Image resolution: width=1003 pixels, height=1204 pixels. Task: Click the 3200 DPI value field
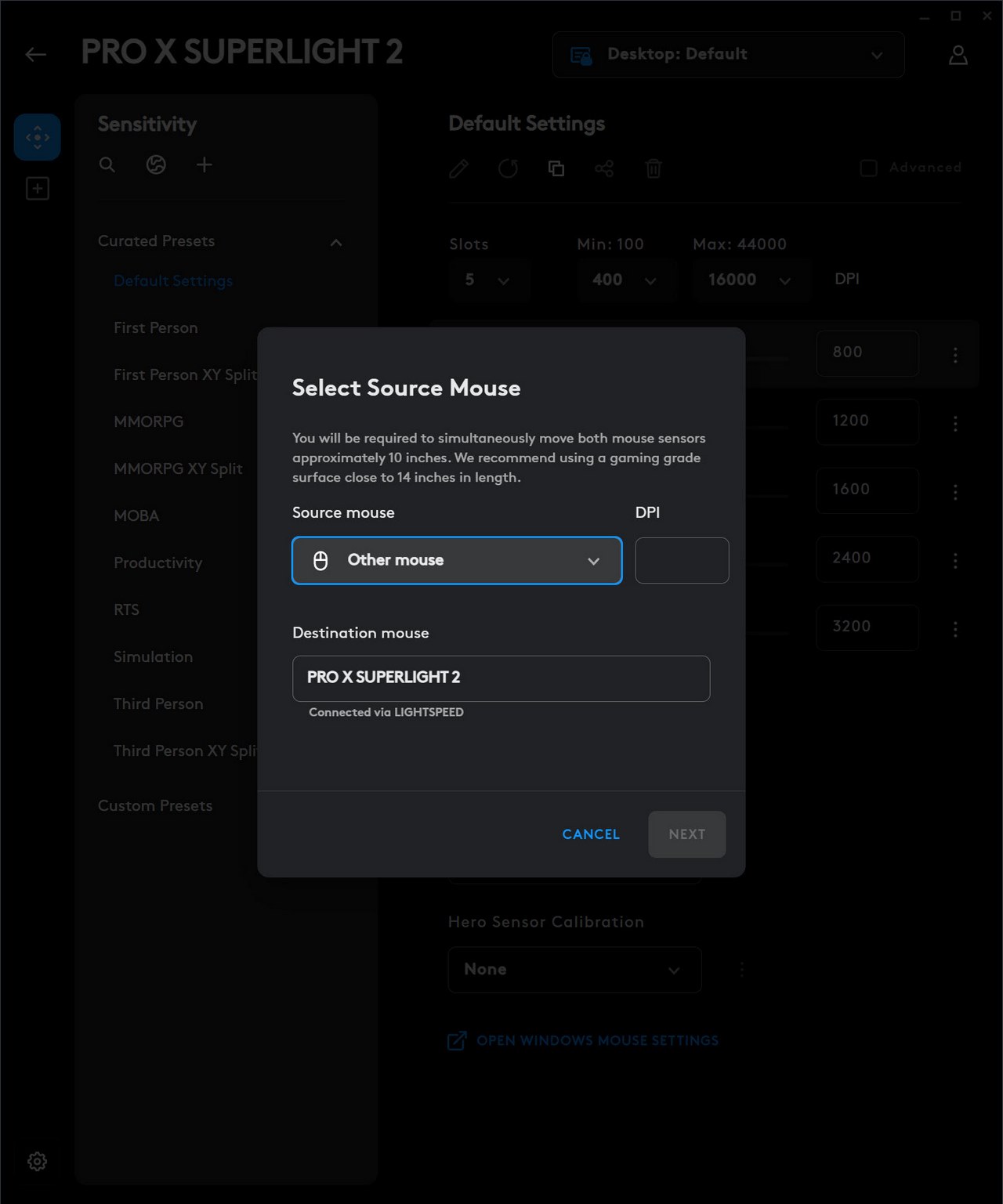[x=867, y=627]
